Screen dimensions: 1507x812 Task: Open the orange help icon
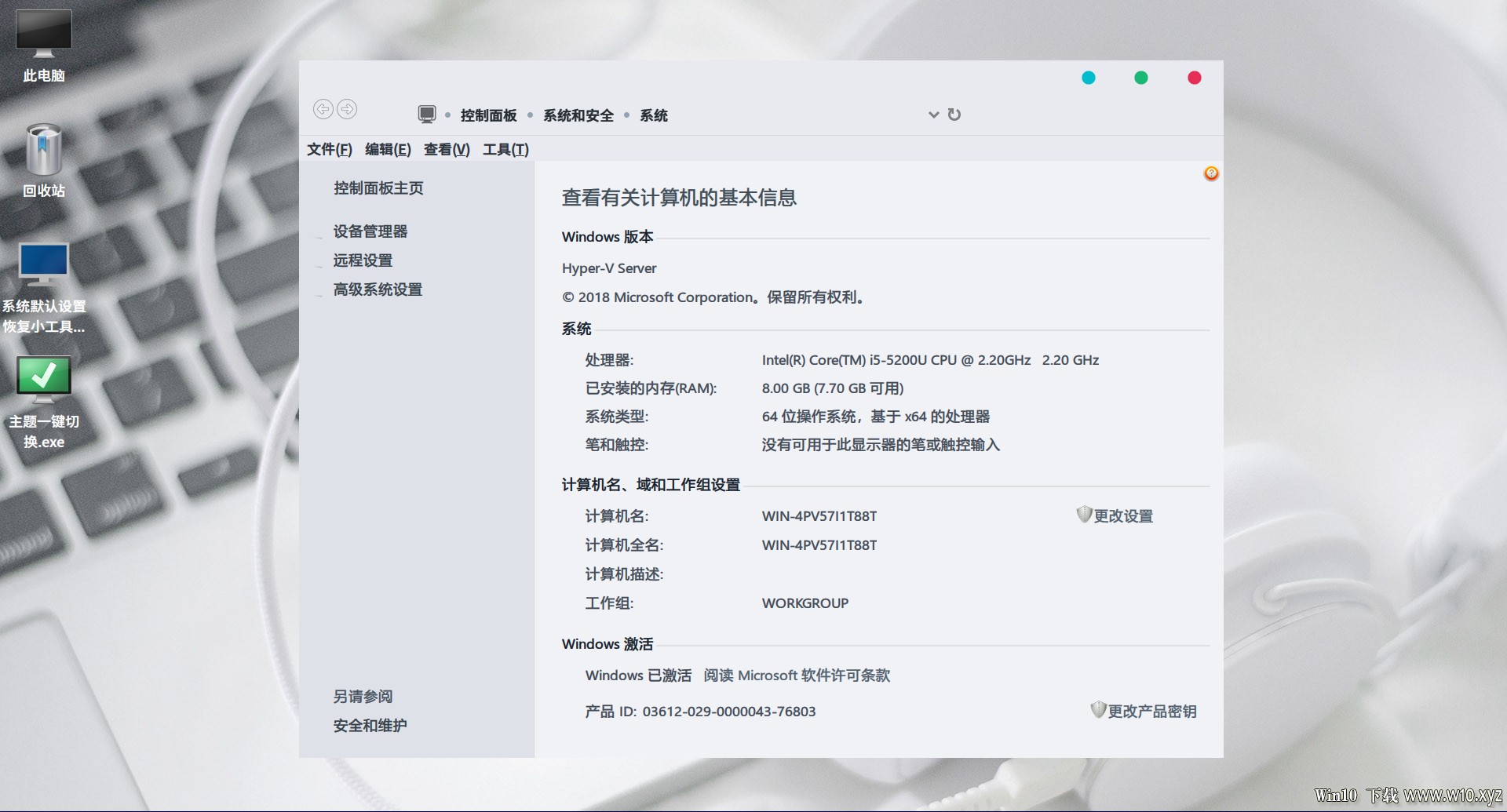[1211, 173]
